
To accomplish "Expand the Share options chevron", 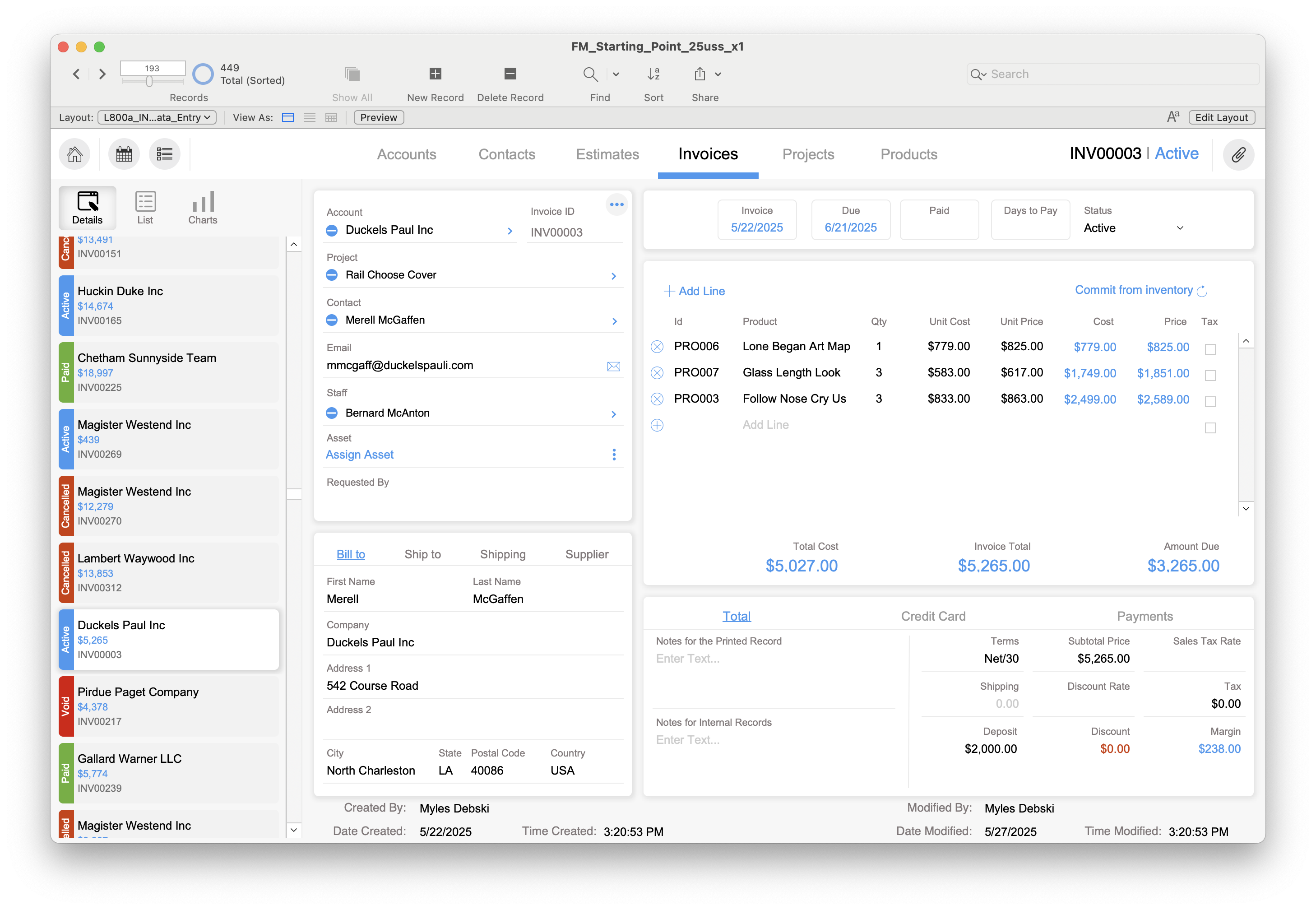I will tap(718, 74).
